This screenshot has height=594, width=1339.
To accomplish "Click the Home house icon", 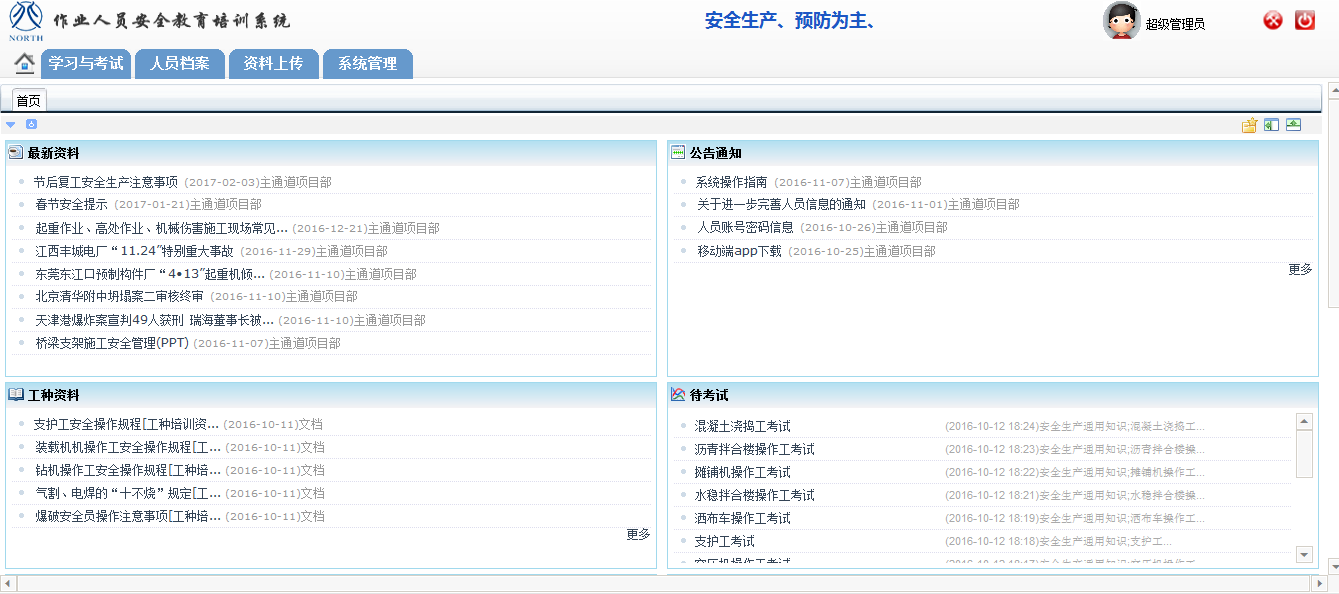I will click(25, 63).
